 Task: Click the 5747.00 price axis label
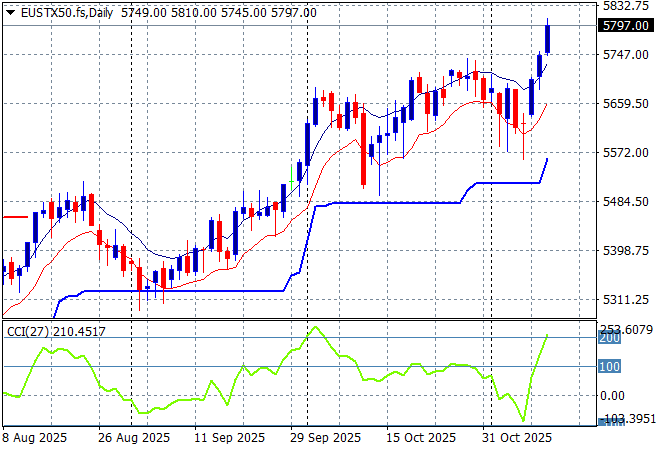coord(626,54)
